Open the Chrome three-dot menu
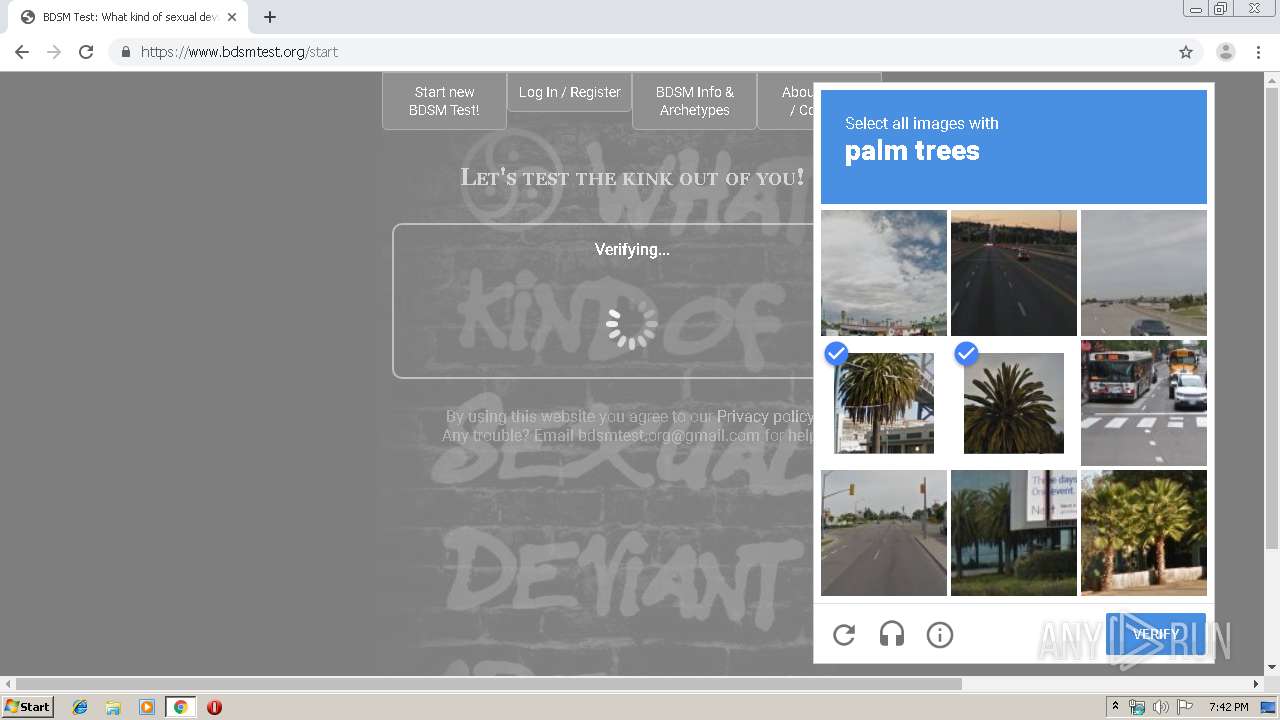 [1258, 52]
